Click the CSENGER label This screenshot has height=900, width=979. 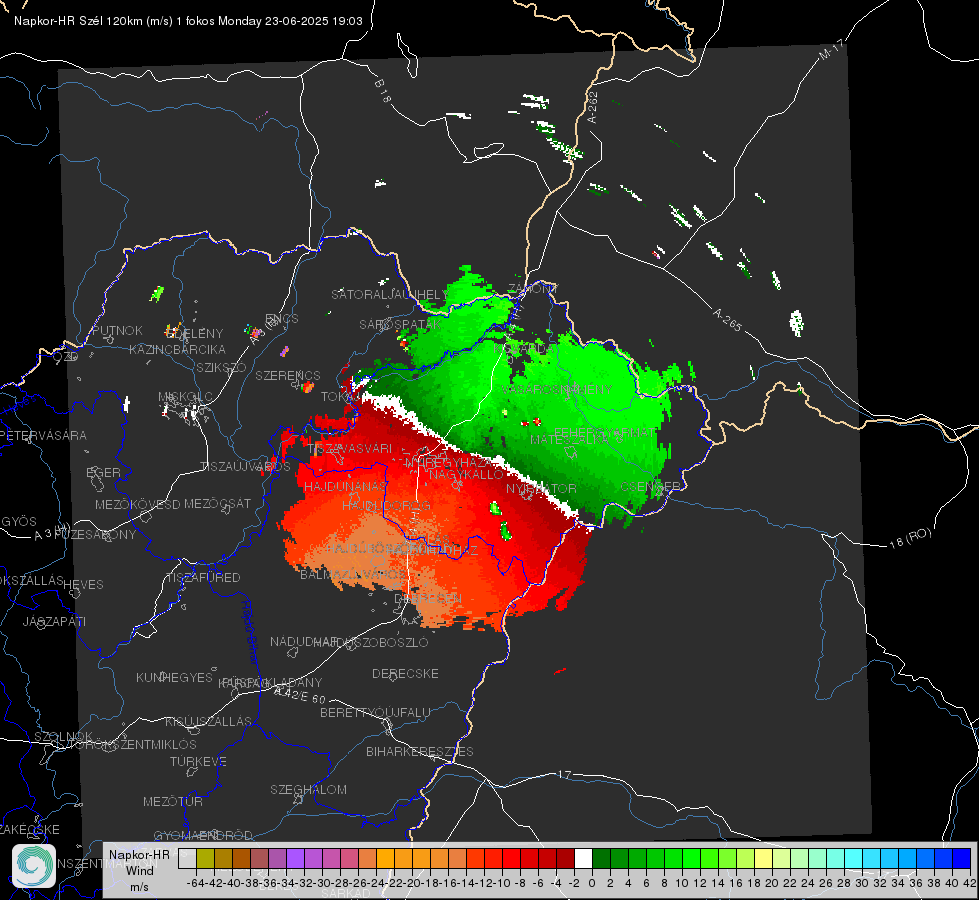pyautogui.click(x=651, y=487)
